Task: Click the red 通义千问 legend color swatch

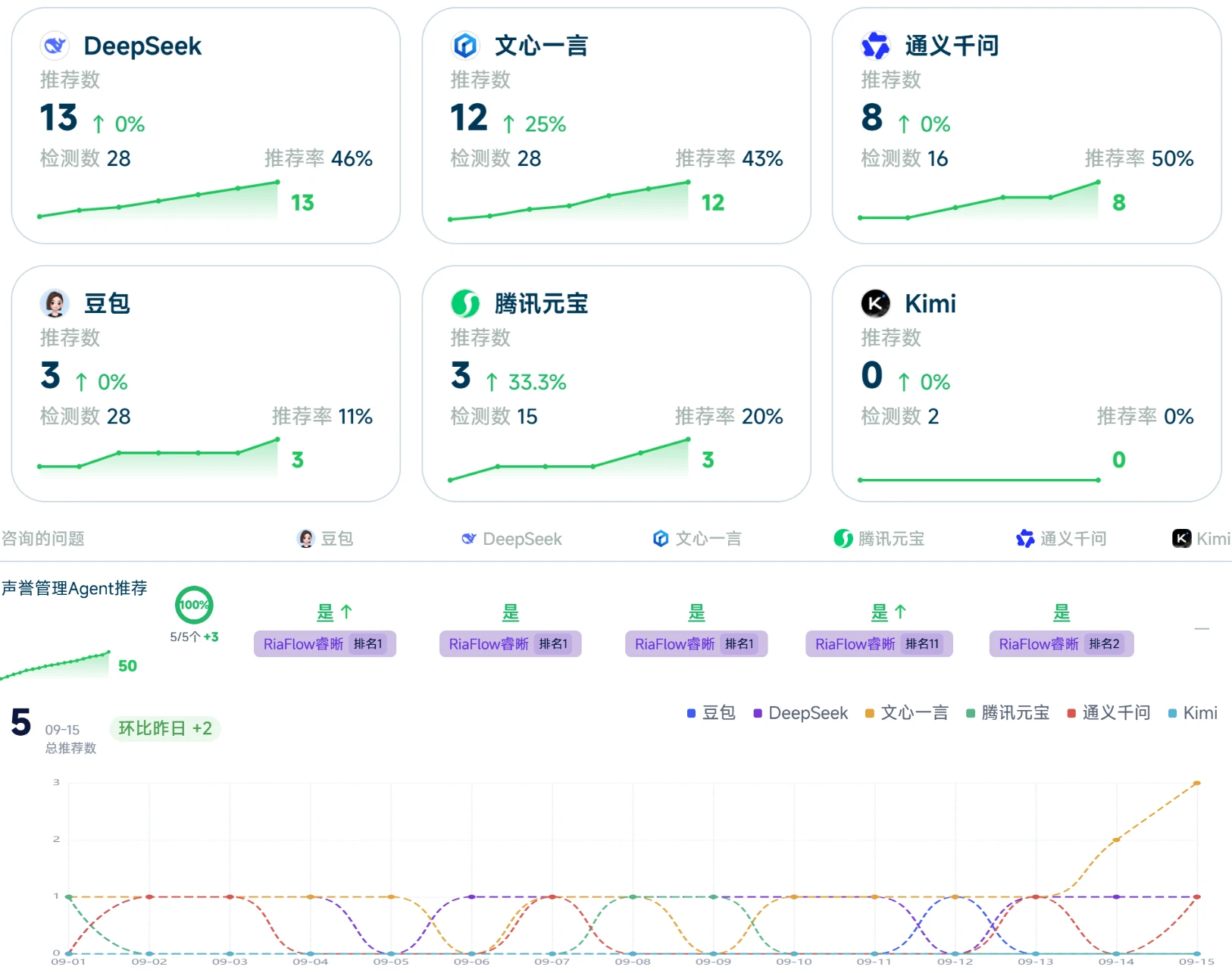Action: click(1071, 713)
